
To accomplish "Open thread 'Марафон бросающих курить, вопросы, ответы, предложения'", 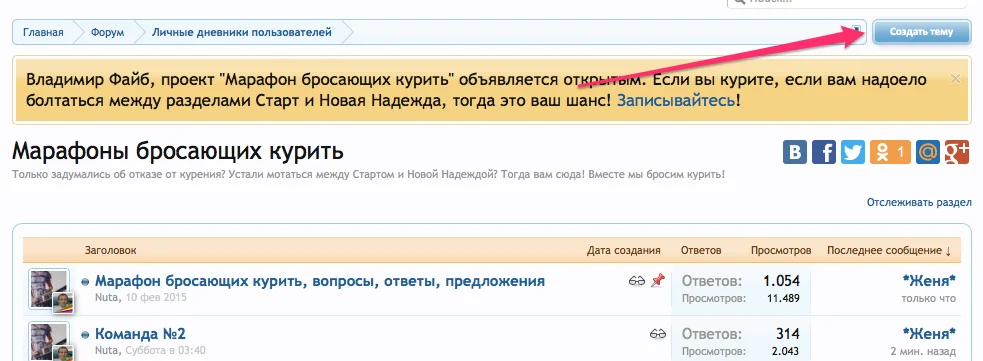I will [320, 281].
